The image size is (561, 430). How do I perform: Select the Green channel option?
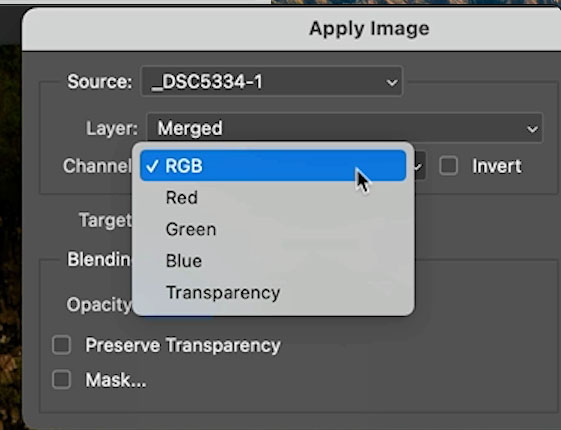click(273, 229)
